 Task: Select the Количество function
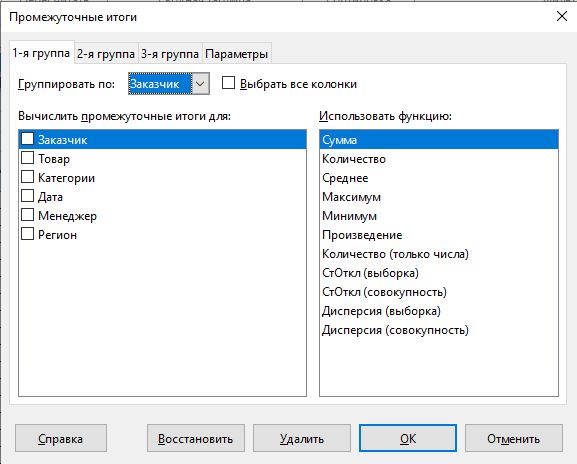pos(439,159)
